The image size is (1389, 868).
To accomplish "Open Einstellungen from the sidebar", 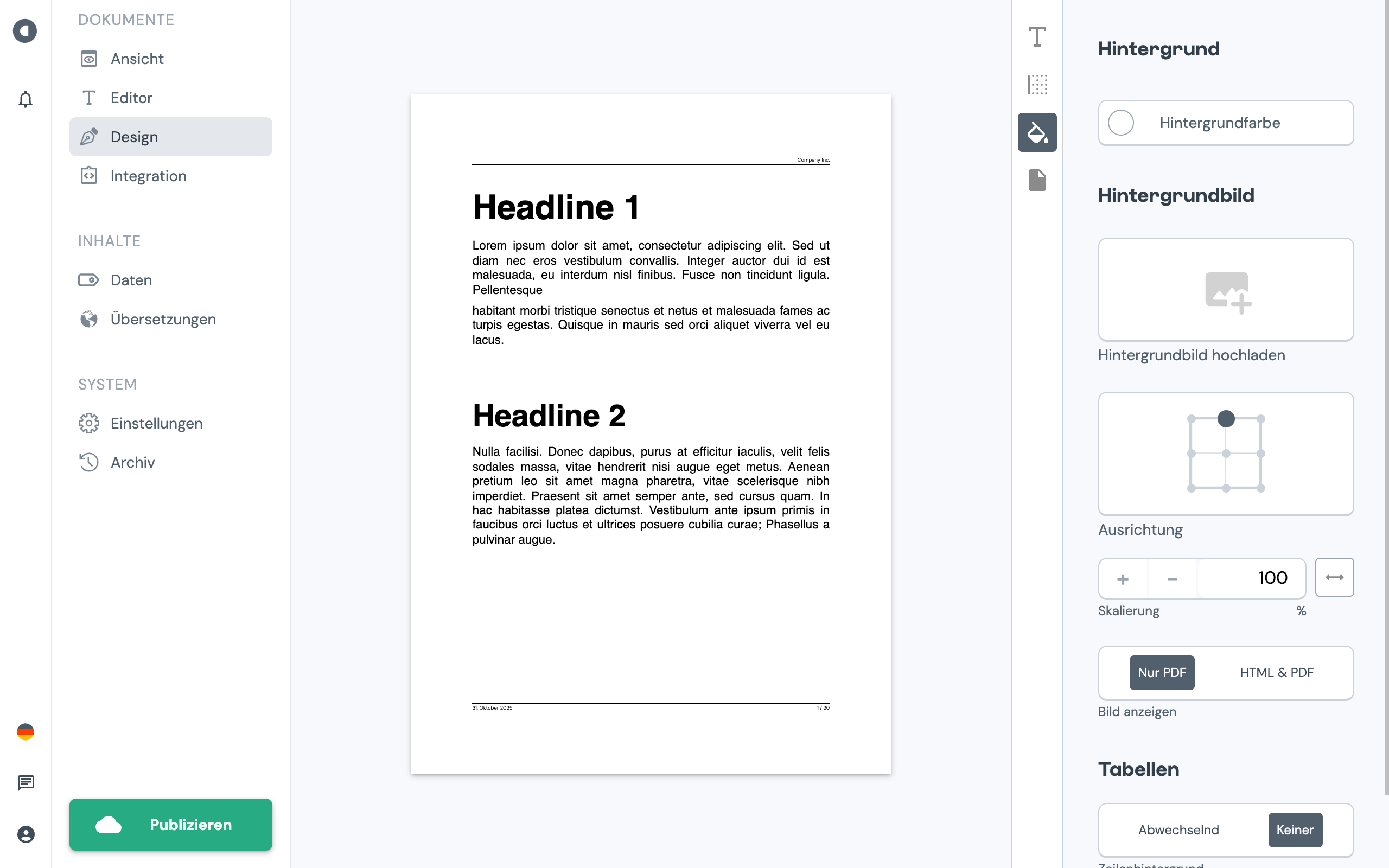I will tap(157, 423).
